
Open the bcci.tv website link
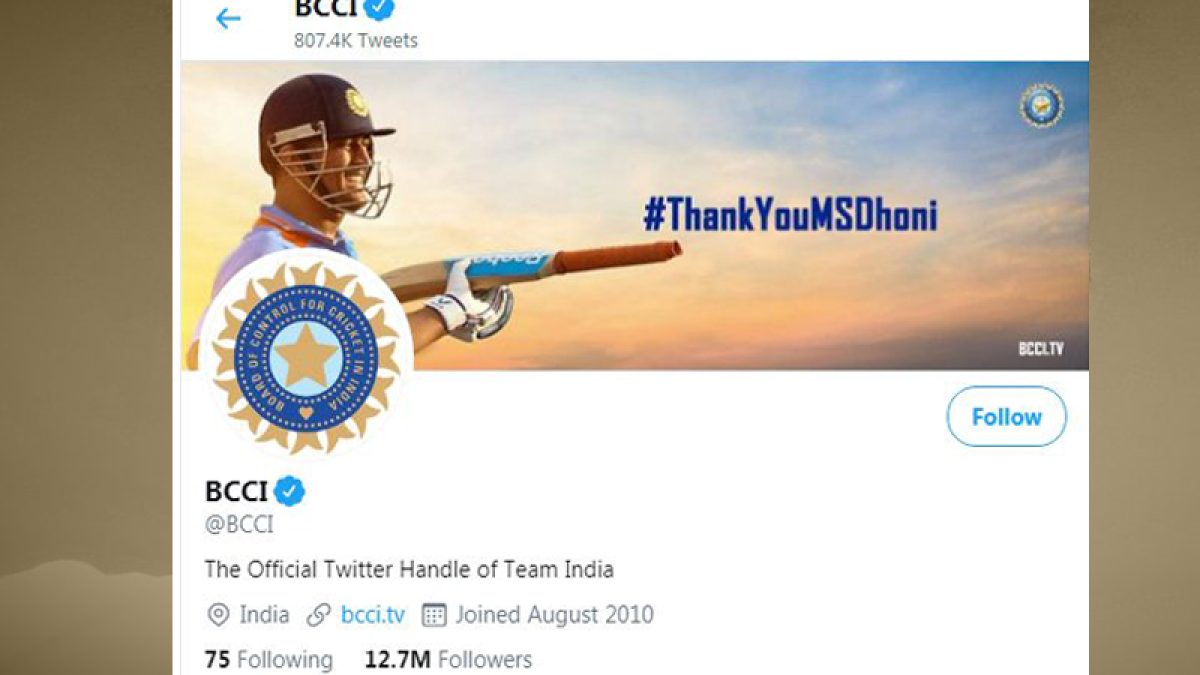(373, 614)
